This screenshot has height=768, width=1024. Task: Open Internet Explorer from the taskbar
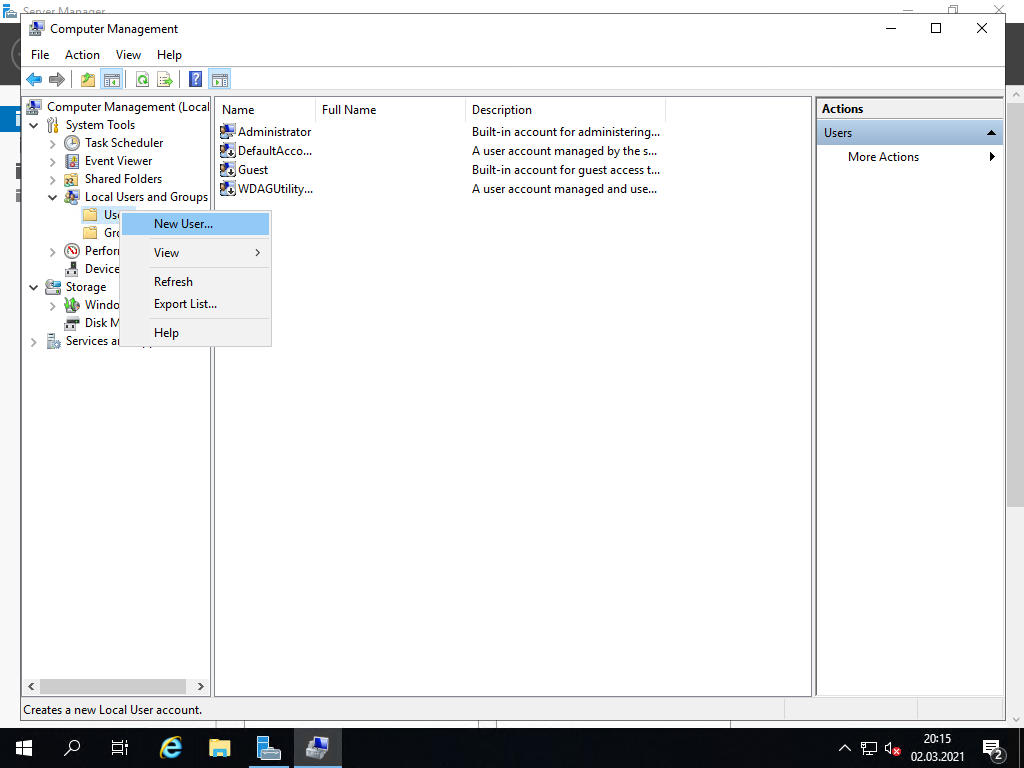tap(172, 747)
